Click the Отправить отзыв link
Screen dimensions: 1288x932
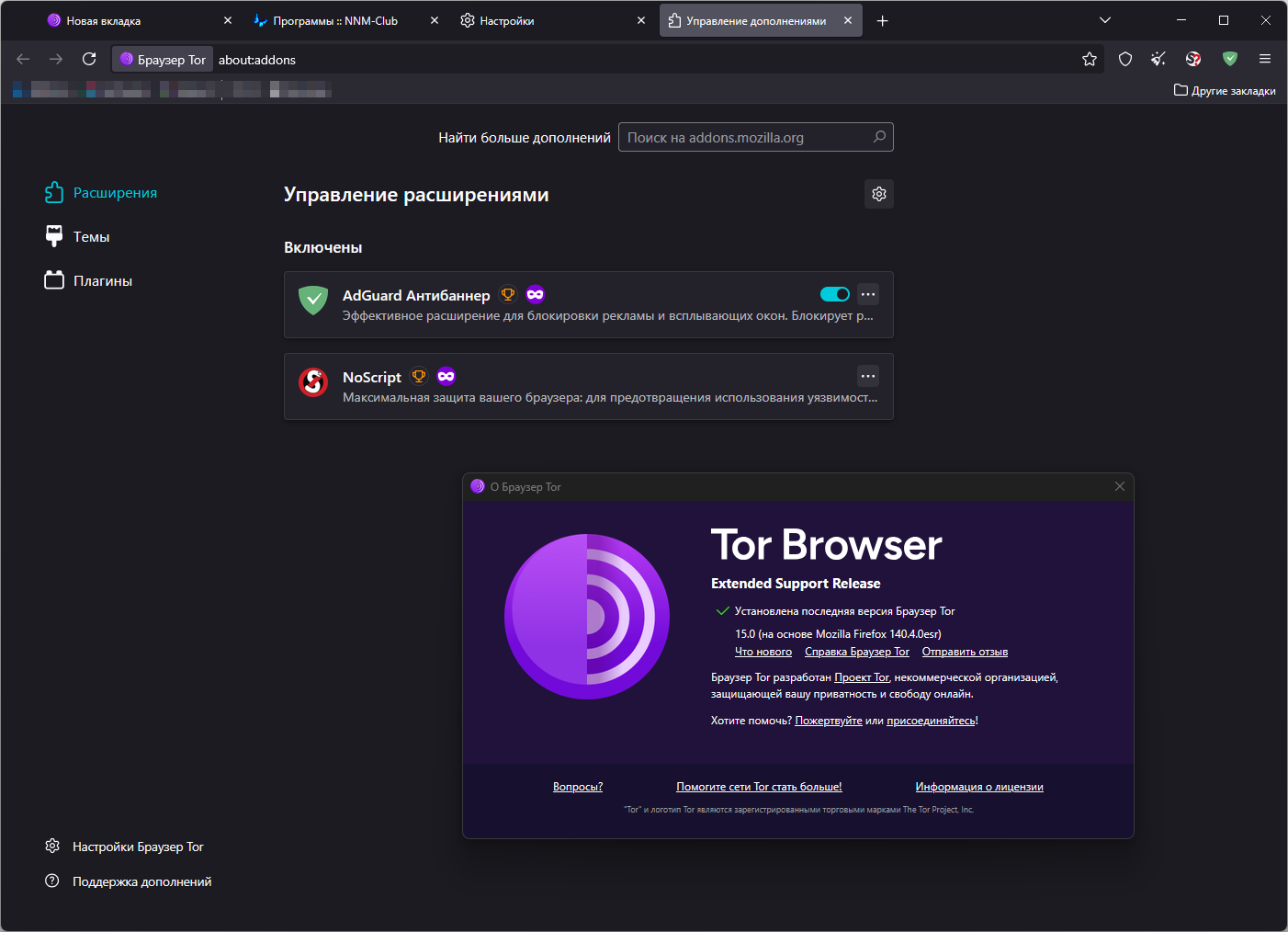(965, 652)
